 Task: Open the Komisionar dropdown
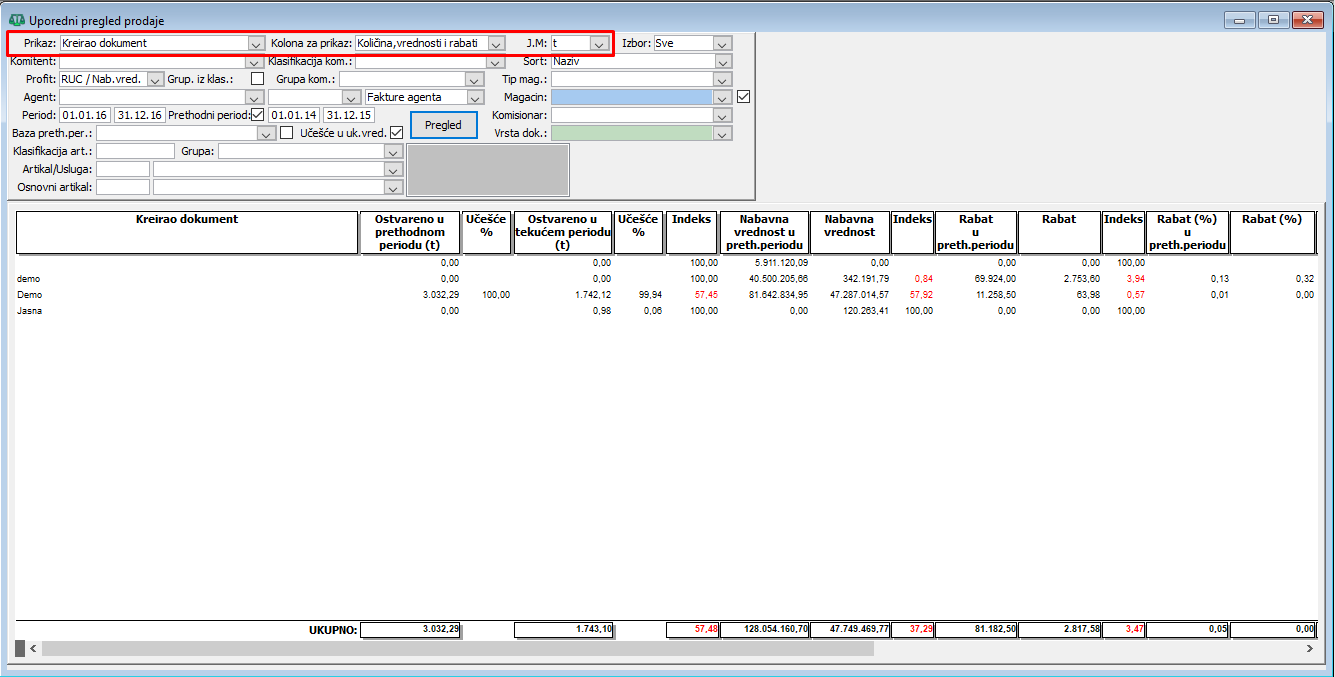(x=723, y=115)
